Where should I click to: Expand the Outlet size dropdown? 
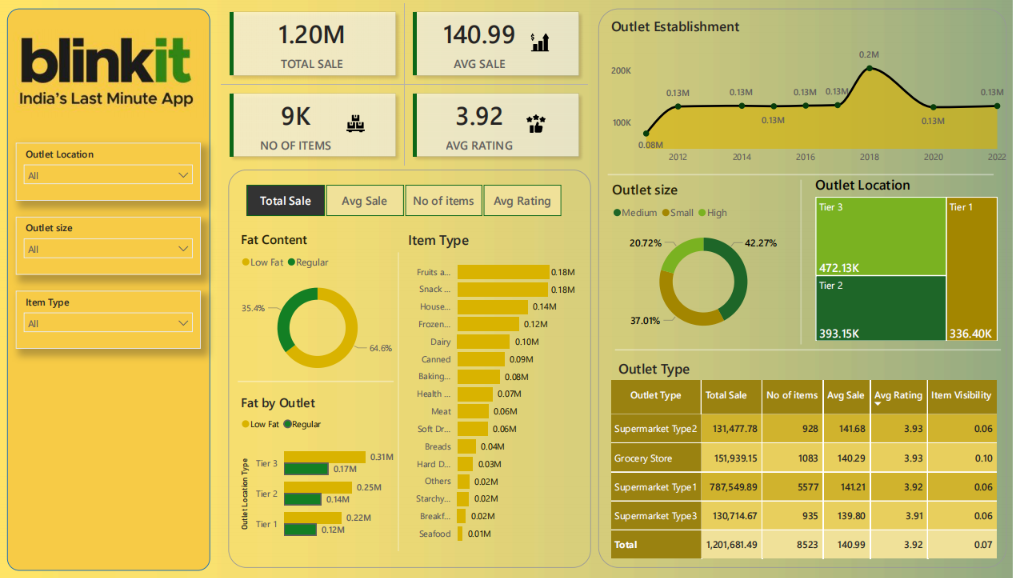coord(108,249)
